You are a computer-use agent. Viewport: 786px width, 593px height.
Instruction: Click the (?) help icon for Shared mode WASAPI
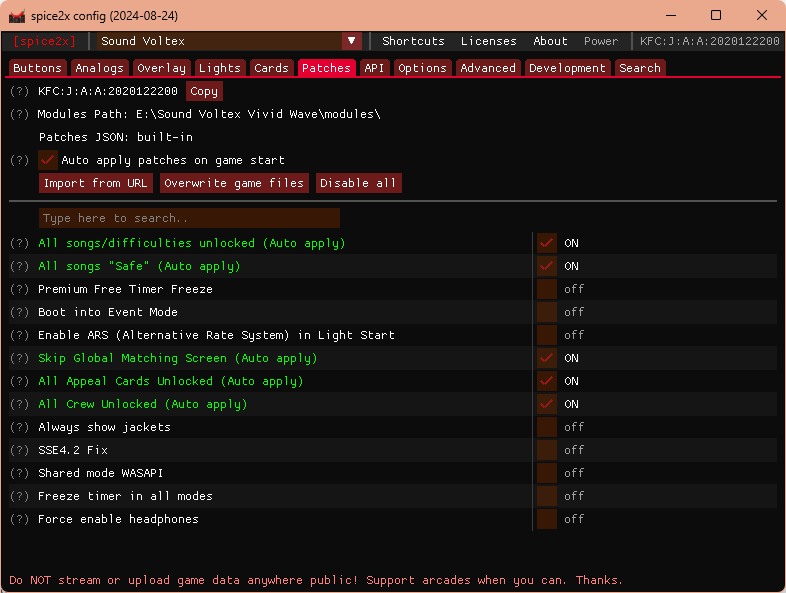click(19, 473)
